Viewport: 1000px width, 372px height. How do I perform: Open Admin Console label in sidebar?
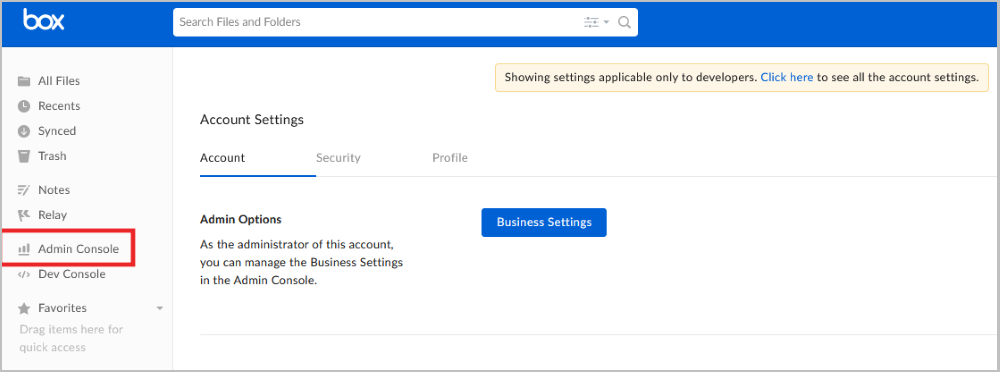click(78, 249)
